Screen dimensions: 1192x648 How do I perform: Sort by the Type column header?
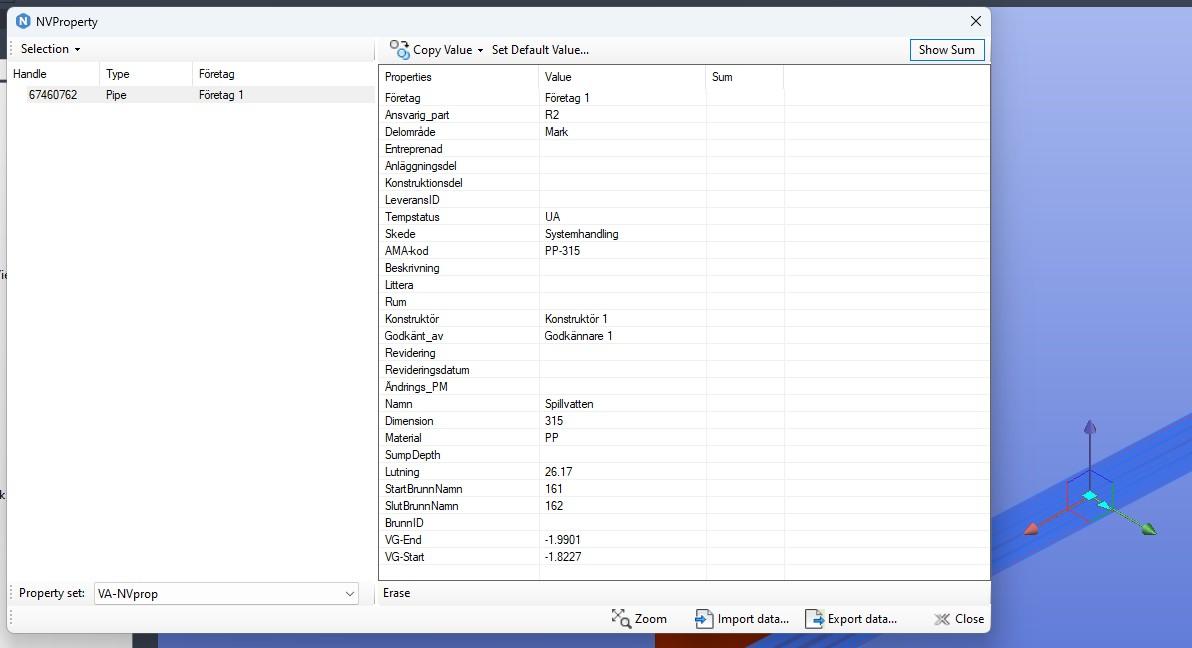(145, 74)
